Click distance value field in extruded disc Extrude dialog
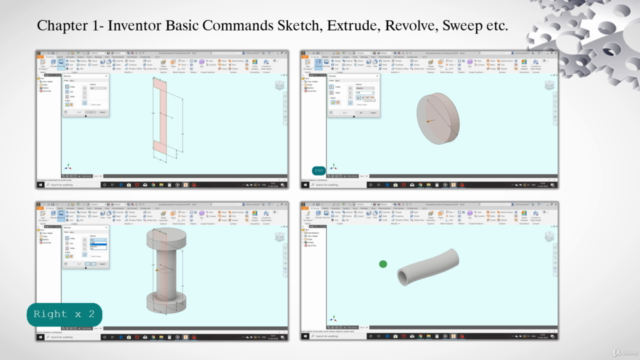640x360 pixels. [x=364, y=93]
